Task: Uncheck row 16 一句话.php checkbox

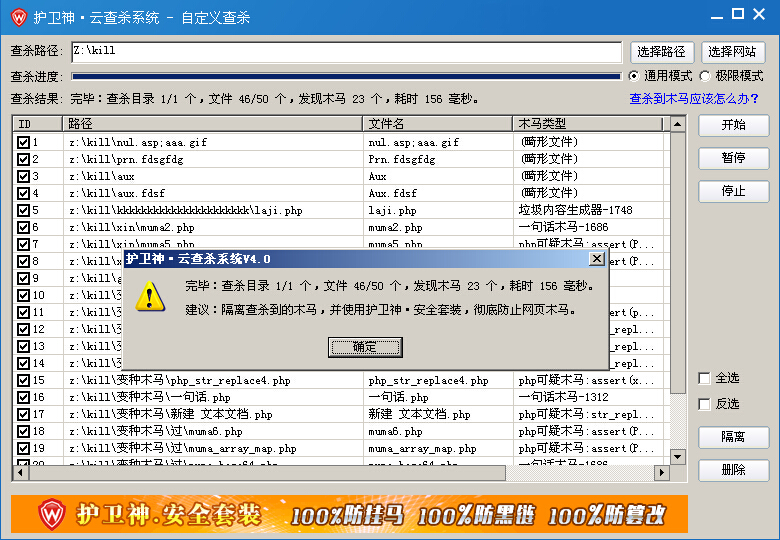Action: click(x=23, y=397)
